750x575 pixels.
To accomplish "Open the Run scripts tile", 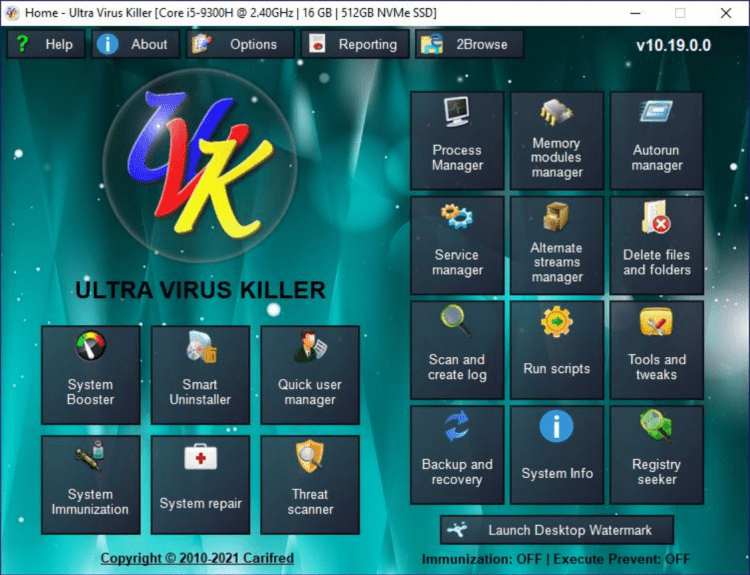I will pos(557,350).
